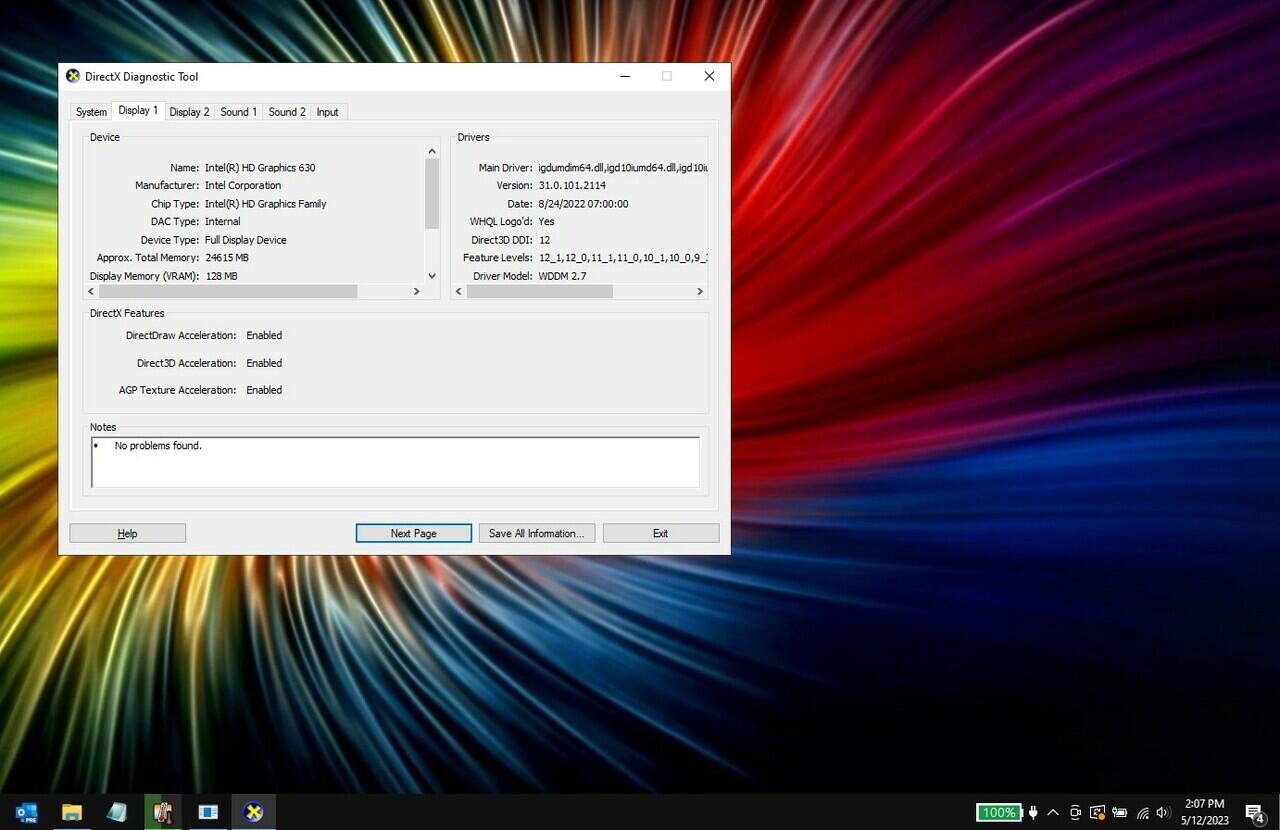Image resolution: width=1280 pixels, height=830 pixels.
Task: Click manufacturer value Intel Corporation
Action: point(243,185)
